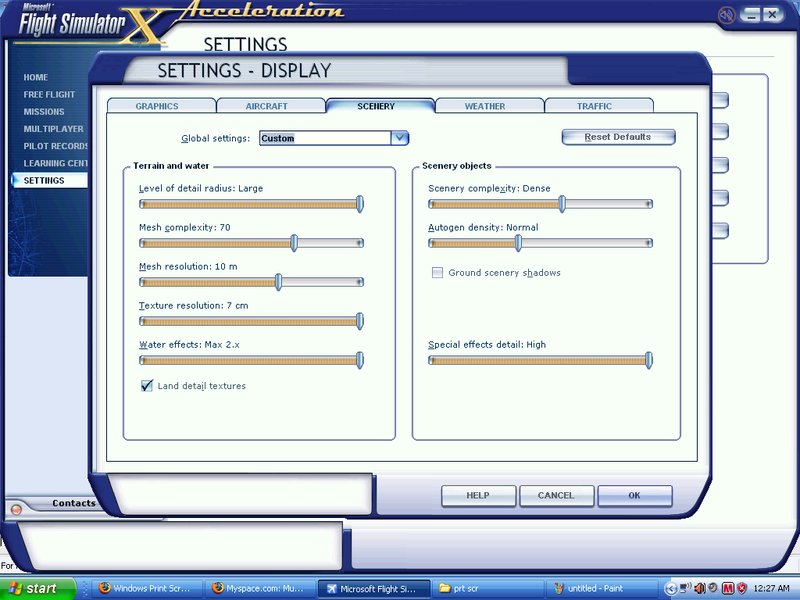Disable Land detail textures checkbox

click(x=147, y=385)
